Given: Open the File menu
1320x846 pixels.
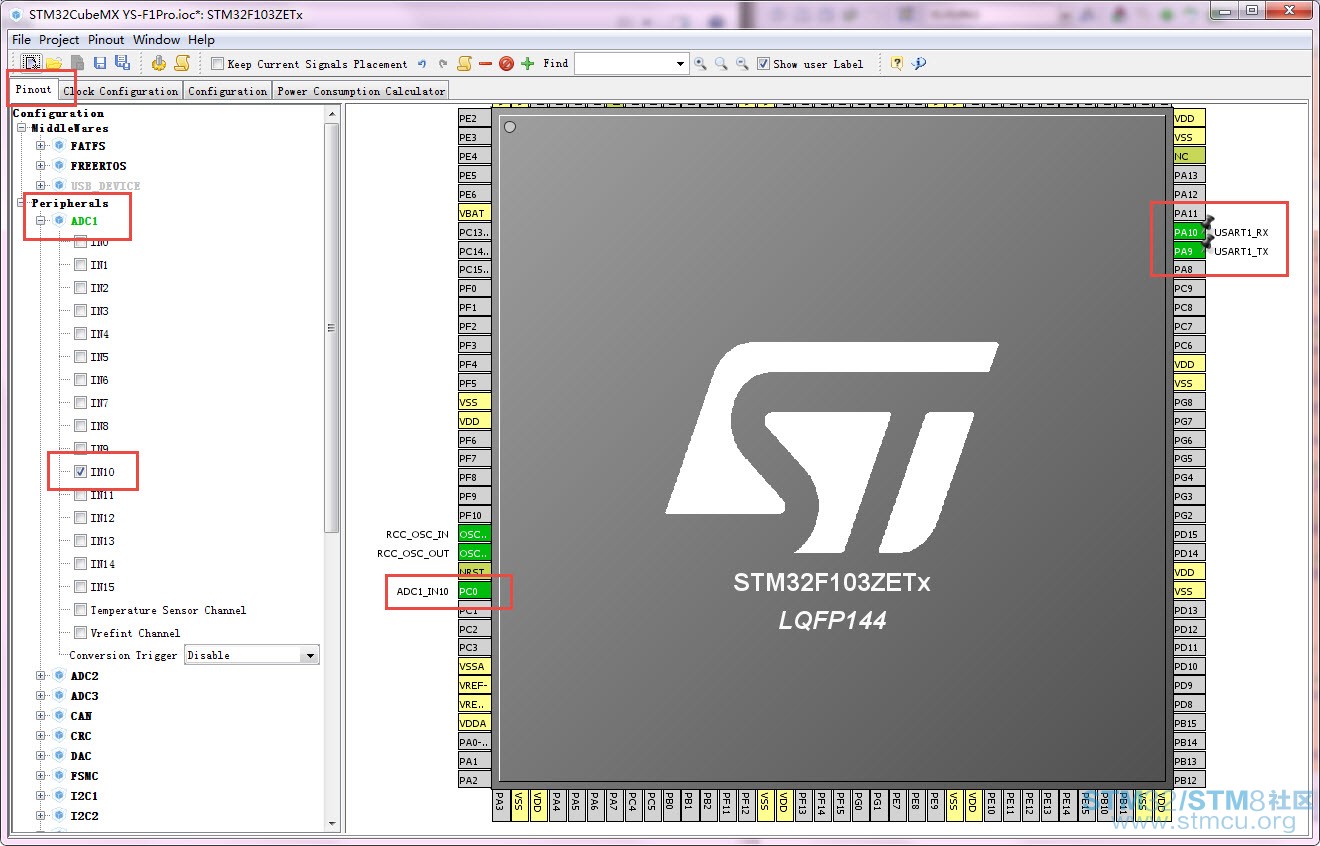Looking at the screenshot, I should (x=21, y=40).
